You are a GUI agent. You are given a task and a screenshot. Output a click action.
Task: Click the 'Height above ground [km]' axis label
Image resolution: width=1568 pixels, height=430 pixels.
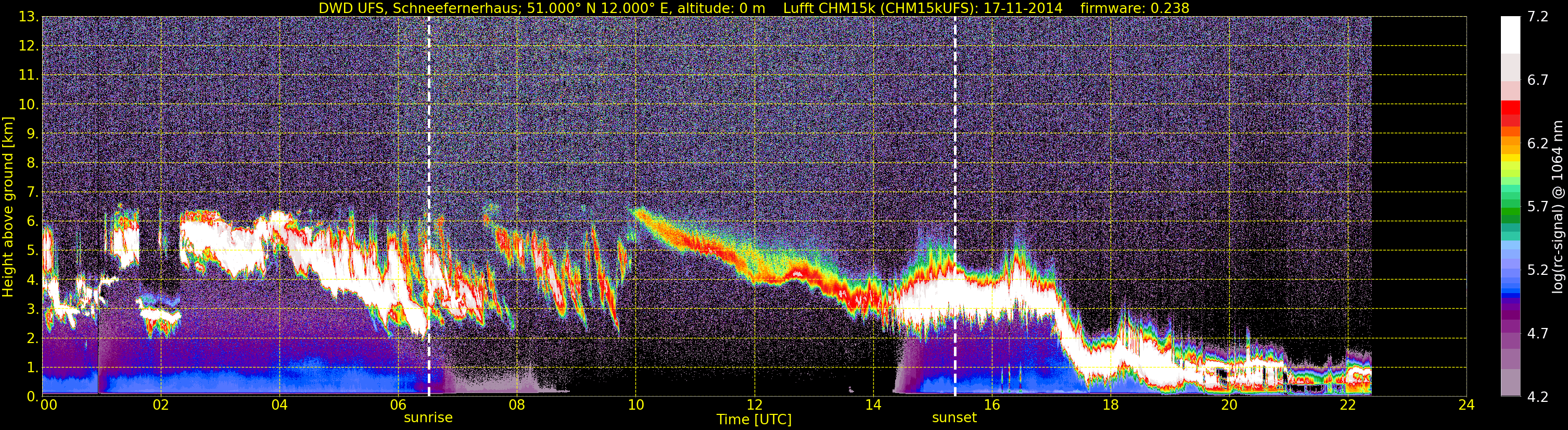click(x=8, y=207)
